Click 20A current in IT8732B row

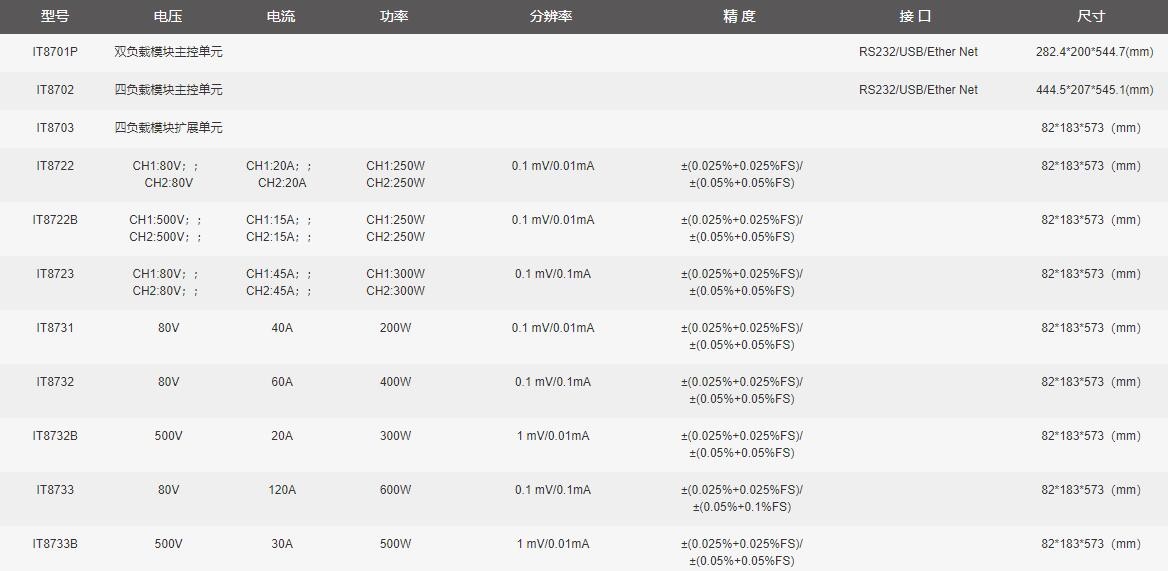coord(282,436)
